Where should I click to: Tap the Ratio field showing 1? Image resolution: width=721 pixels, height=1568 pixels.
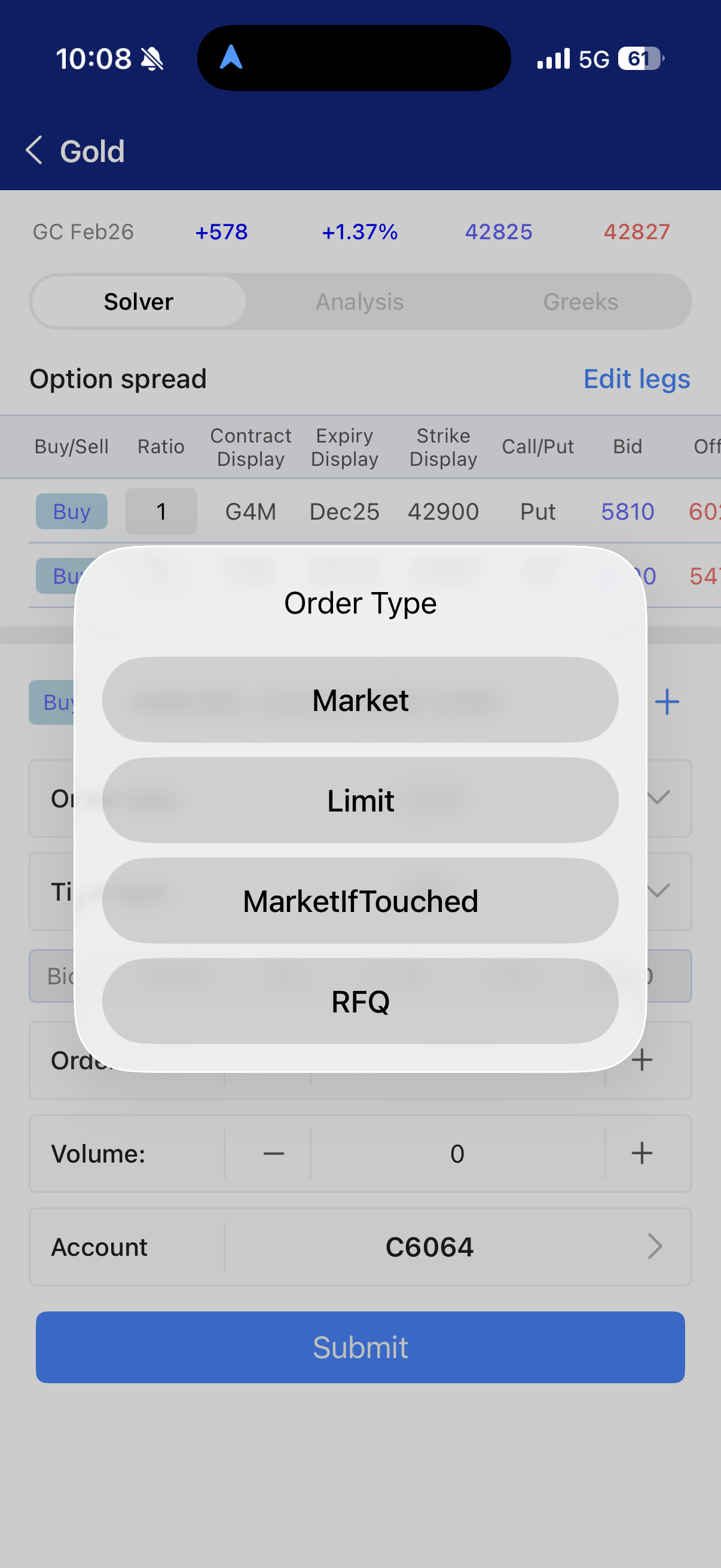(x=161, y=511)
